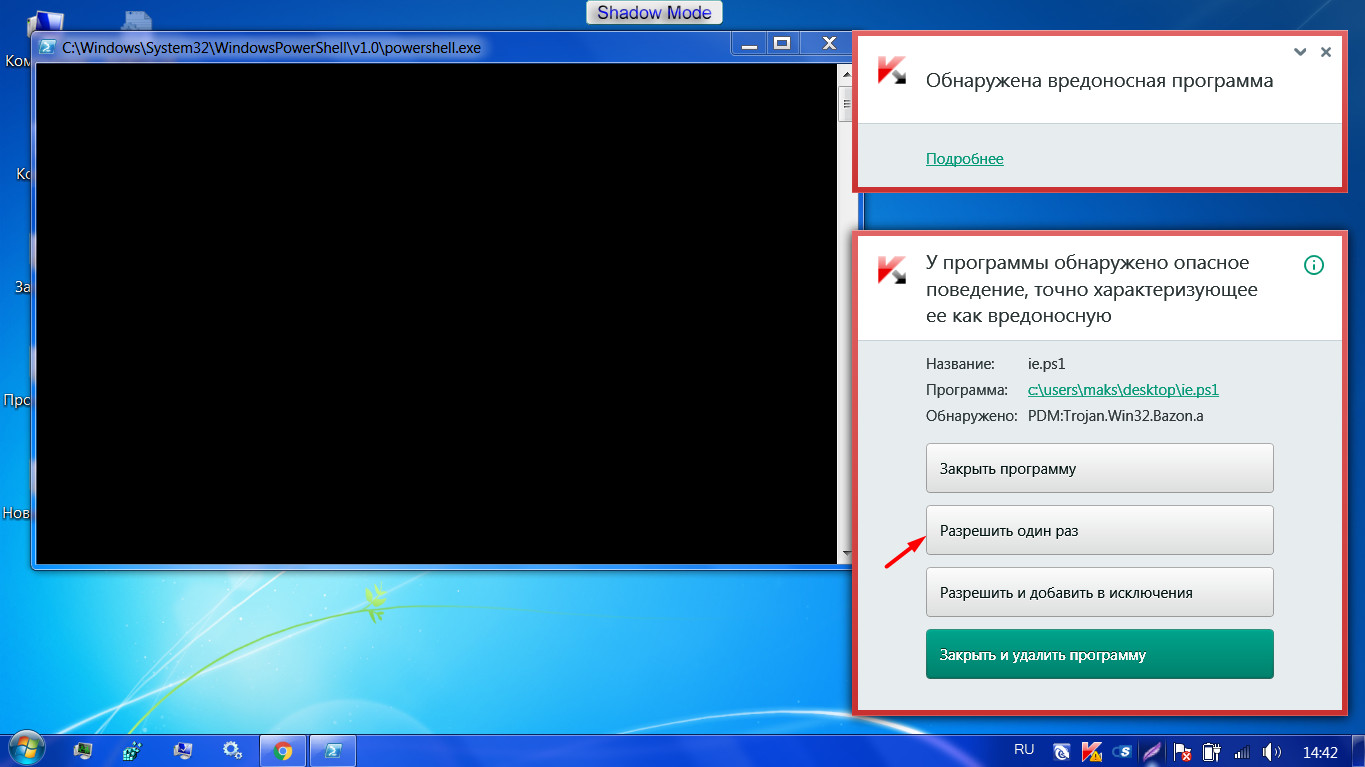Click the PowerShell icon in the window title bar

48,46
